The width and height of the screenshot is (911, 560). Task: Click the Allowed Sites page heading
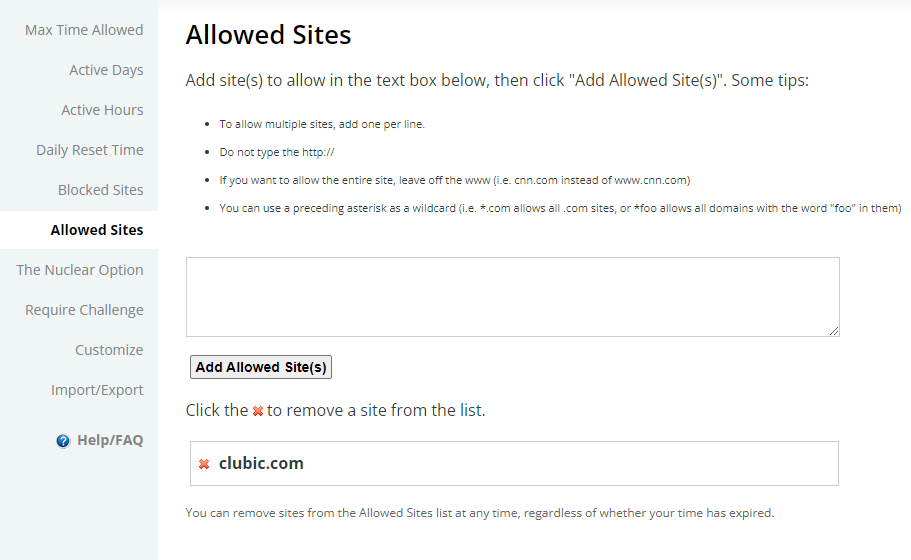[268, 35]
